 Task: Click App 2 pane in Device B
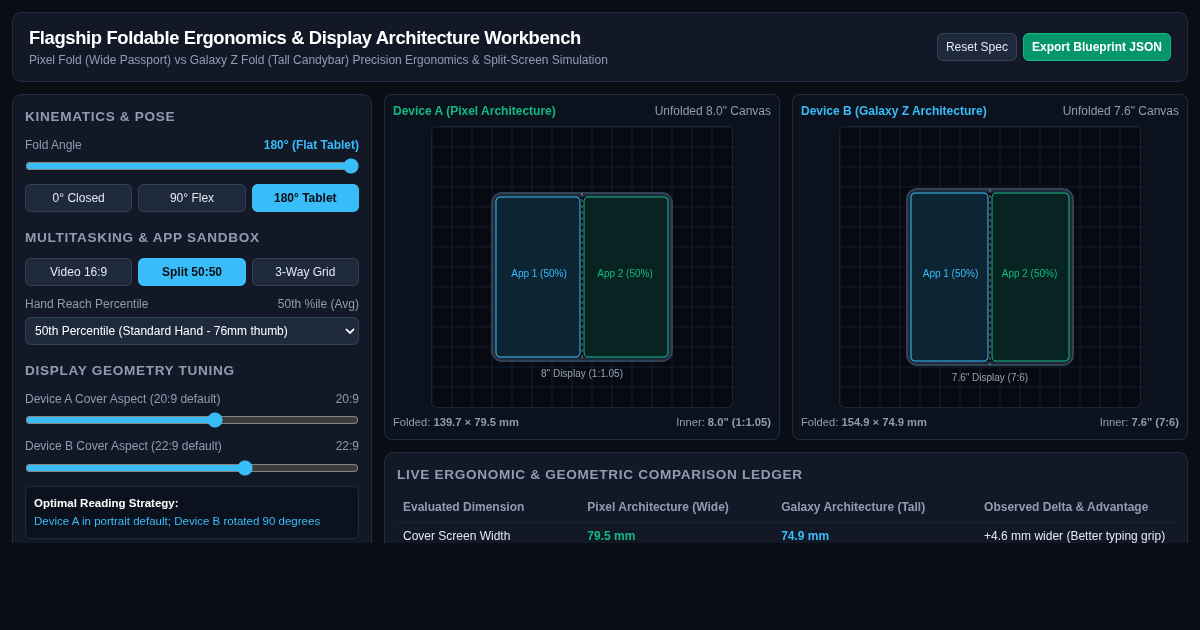(1030, 277)
